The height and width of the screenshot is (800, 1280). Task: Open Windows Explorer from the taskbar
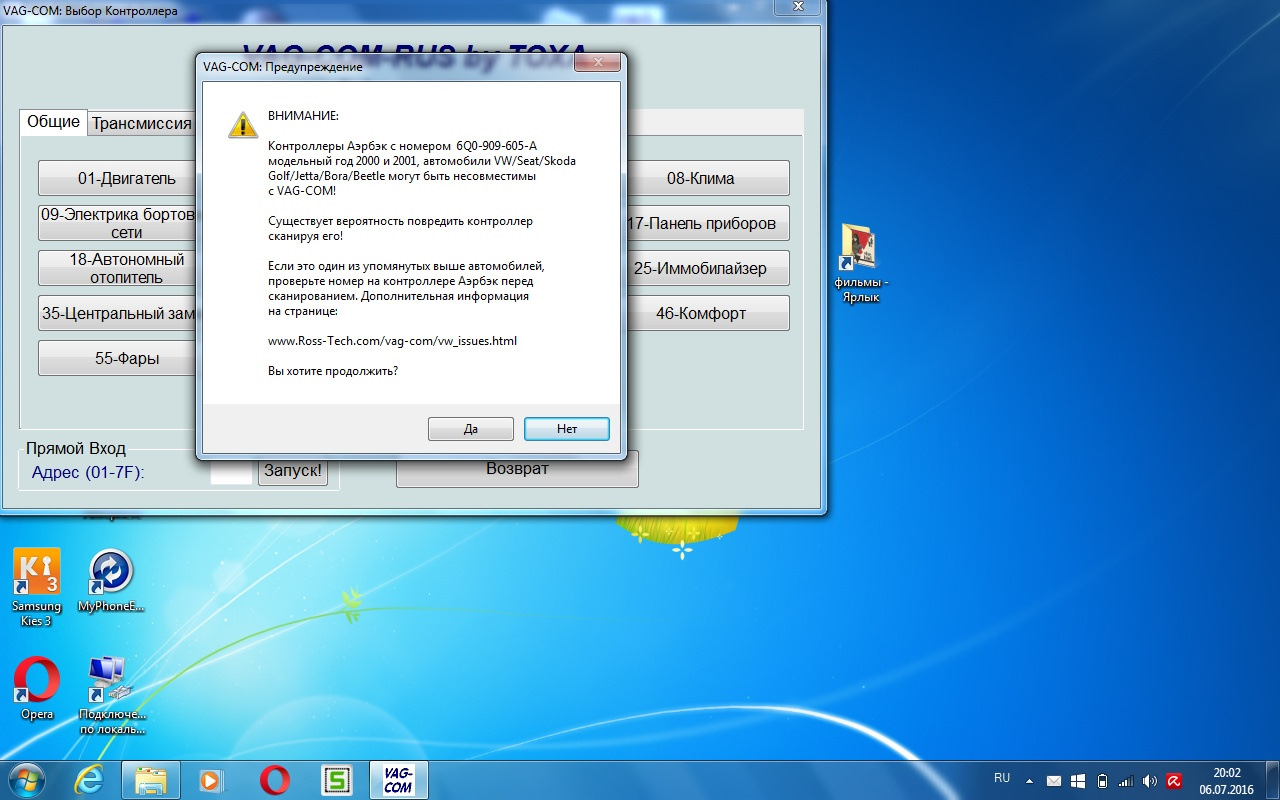pos(150,780)
